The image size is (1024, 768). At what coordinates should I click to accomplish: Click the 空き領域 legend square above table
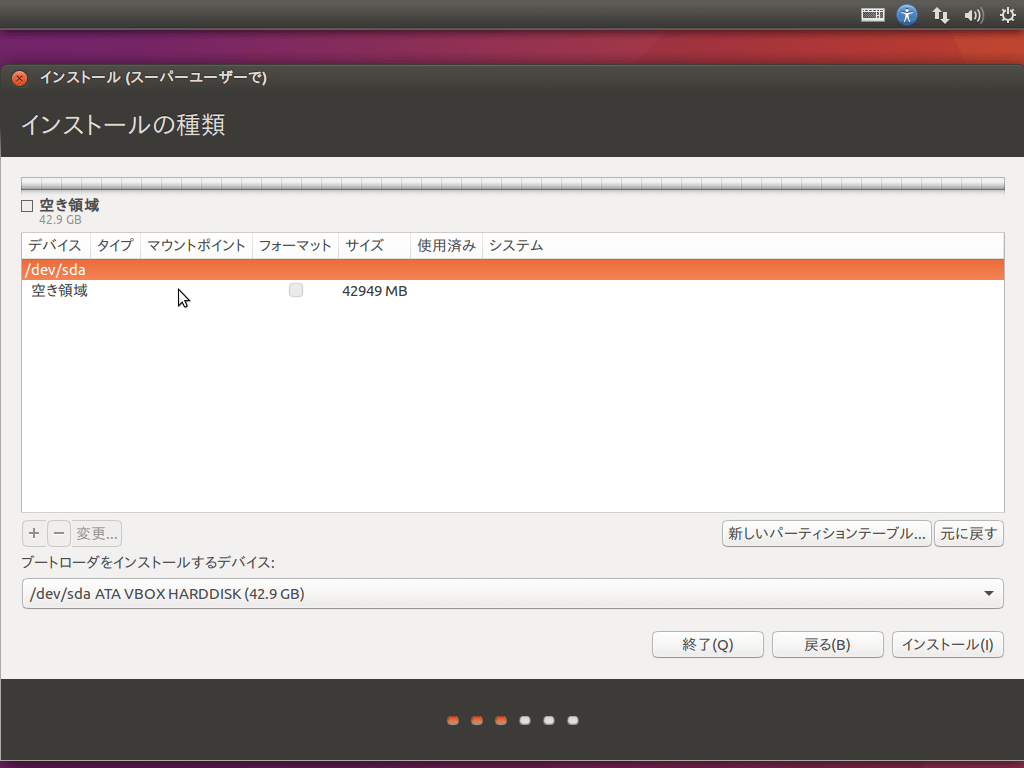point(27,206)
